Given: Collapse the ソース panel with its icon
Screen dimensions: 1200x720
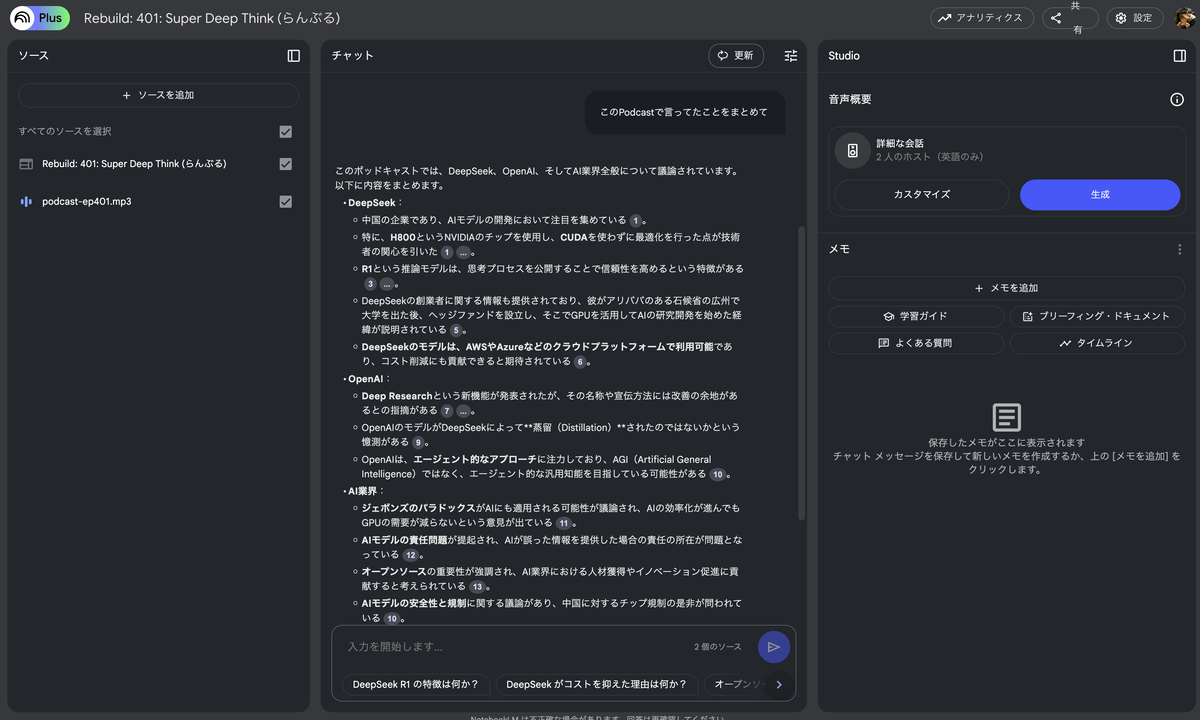Looking at the screenshot, I should [x=293, y=56].
